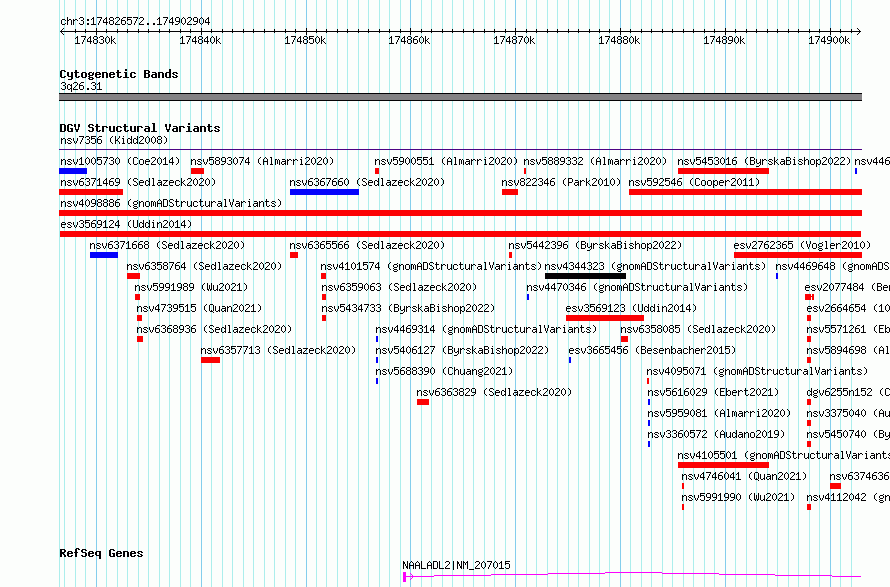The image size is (890, 587).
Task: Open variant nsv5453016 (ByrskaBishop2022)
Action: pyautogui.click(x=764, y=161)
